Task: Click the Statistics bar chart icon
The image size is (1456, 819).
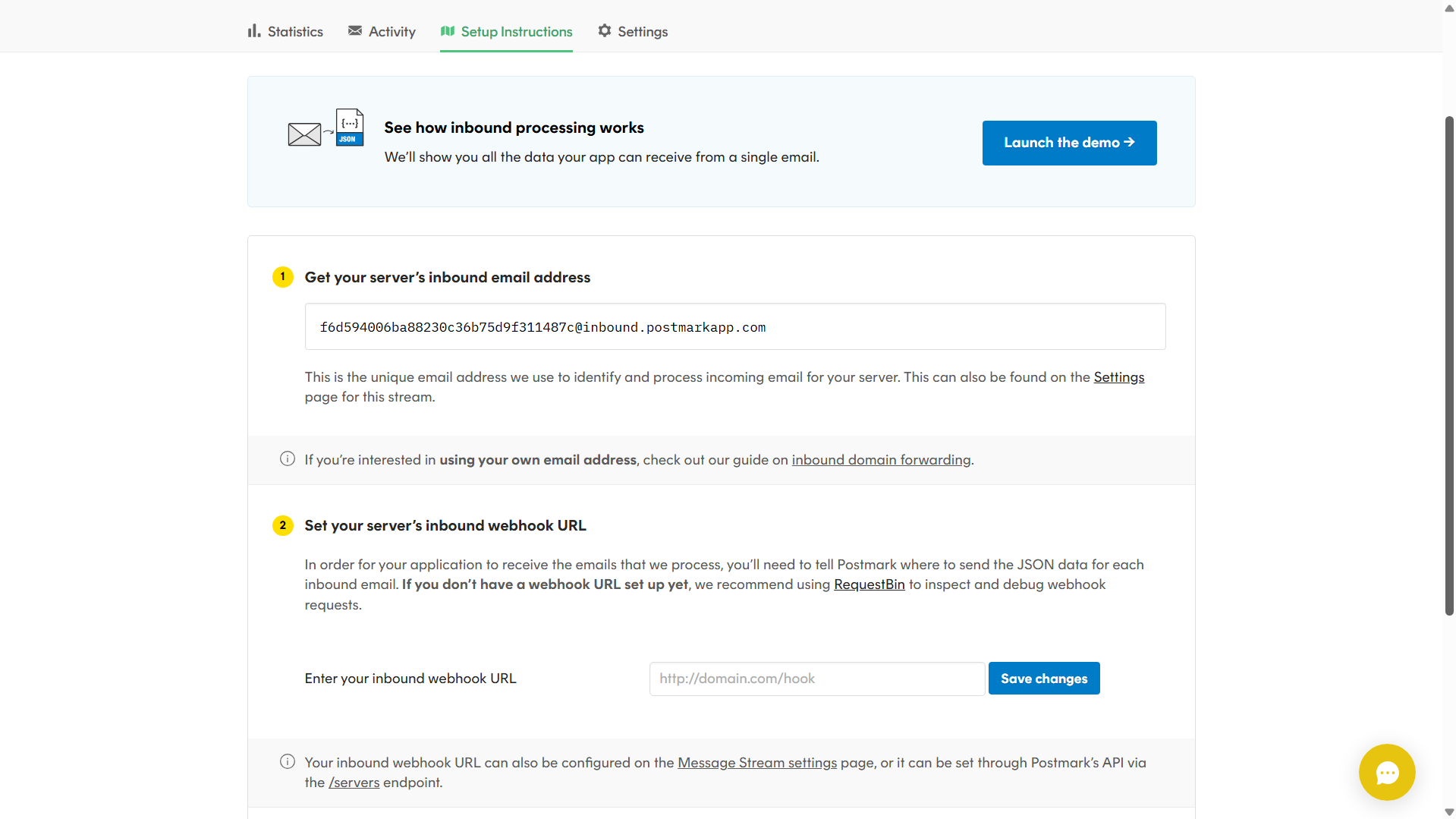Action: coord(254,31)
